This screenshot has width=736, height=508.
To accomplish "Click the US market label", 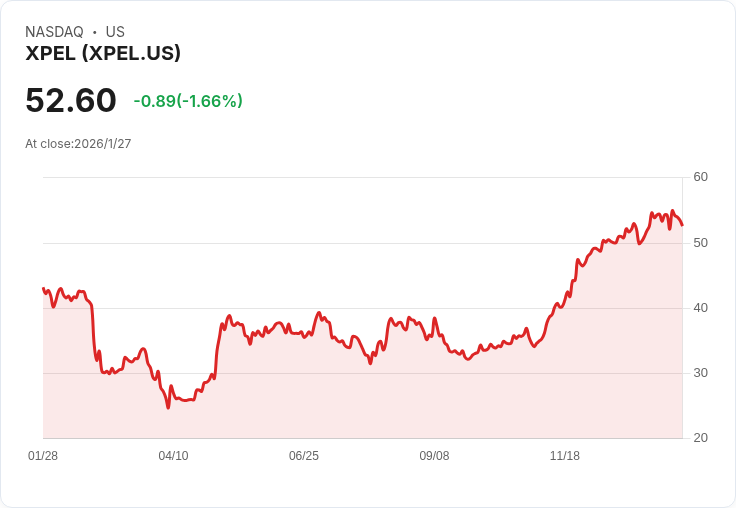I will click(x=115, y=32).
